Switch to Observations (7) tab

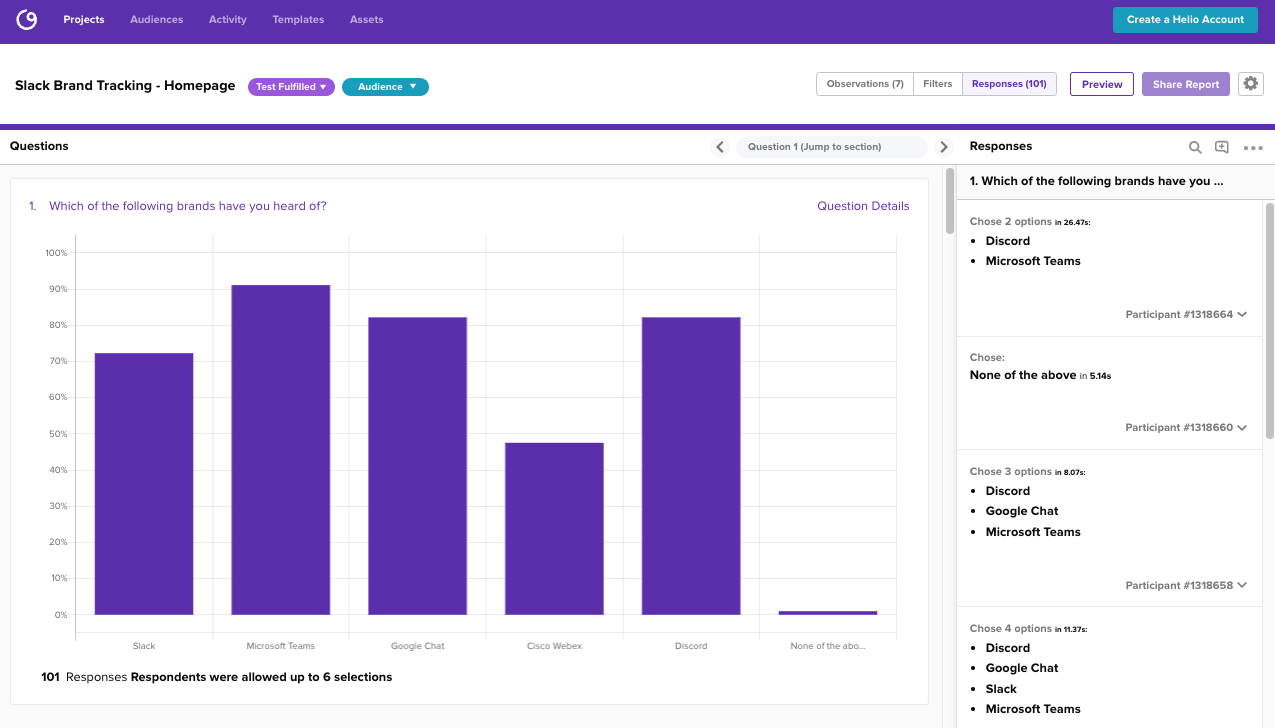point(865,84)
